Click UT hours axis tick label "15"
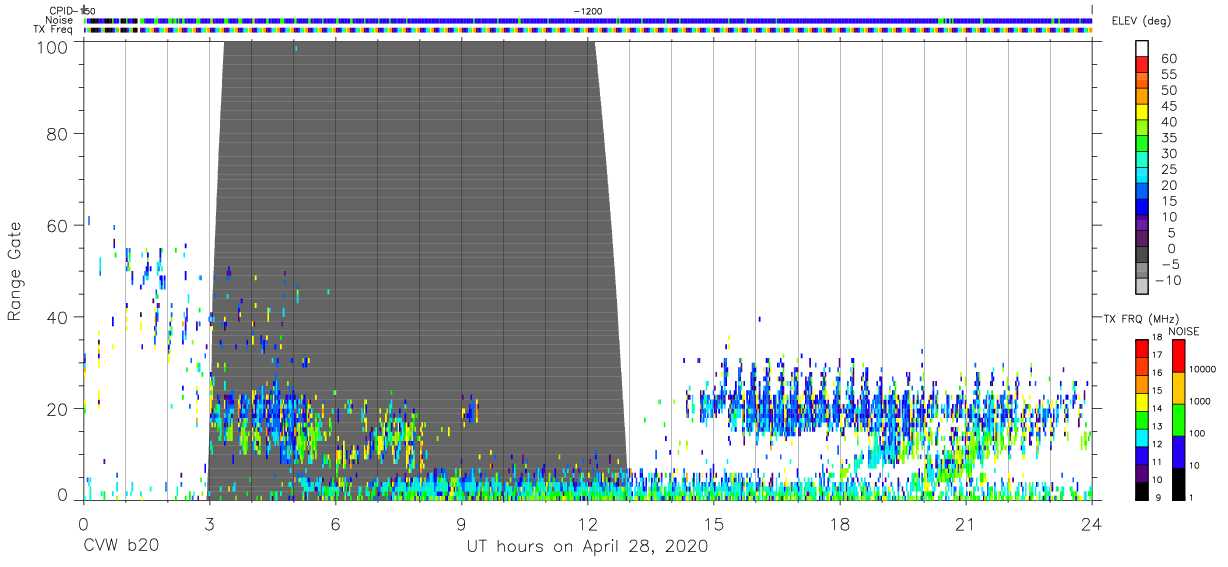The height and width of the screenshot is (567, 1228). coord(713,524)
